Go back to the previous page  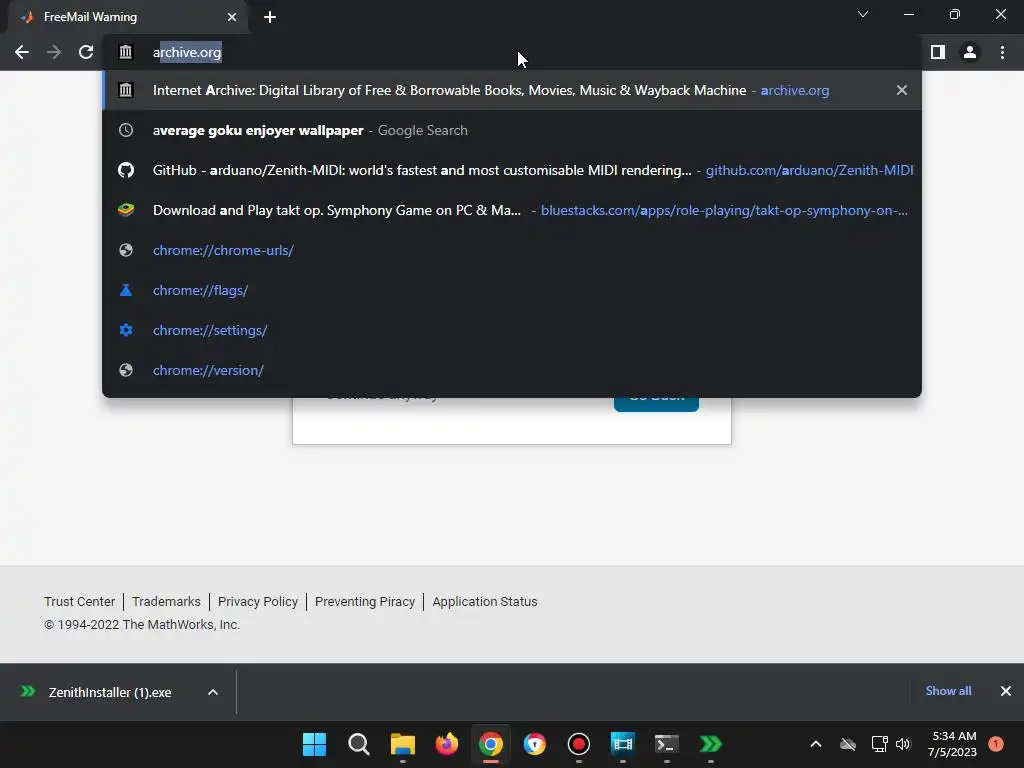pos(22,52)
